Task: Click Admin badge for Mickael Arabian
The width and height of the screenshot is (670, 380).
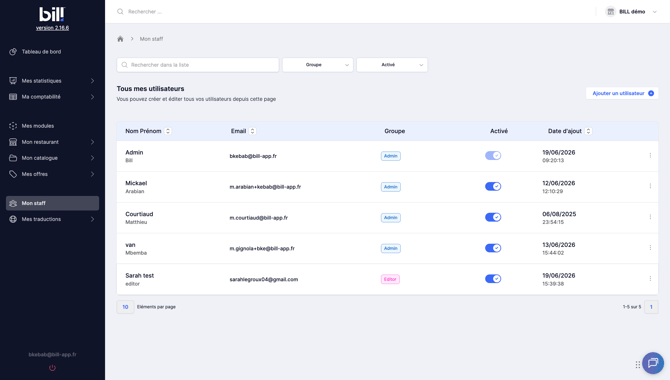Action: [391, 187]
